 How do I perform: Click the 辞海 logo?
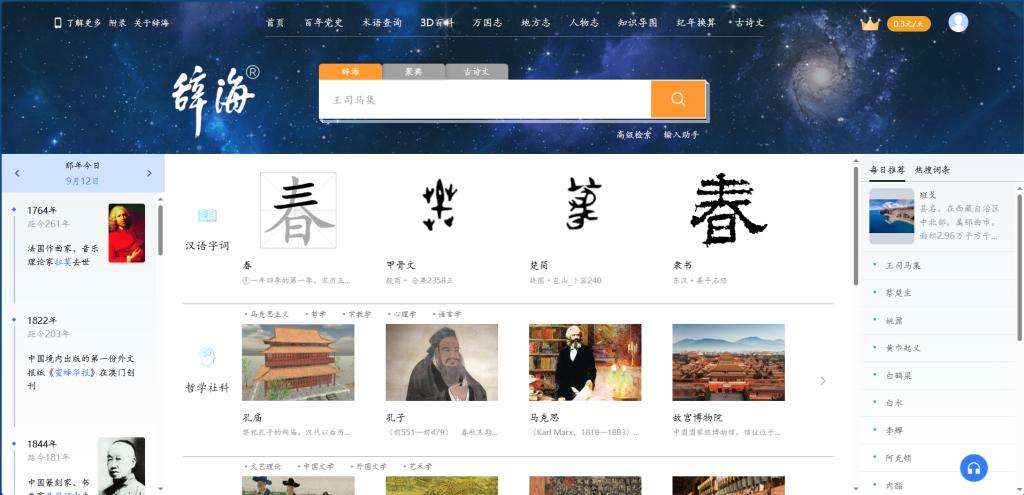click(214, 99)
